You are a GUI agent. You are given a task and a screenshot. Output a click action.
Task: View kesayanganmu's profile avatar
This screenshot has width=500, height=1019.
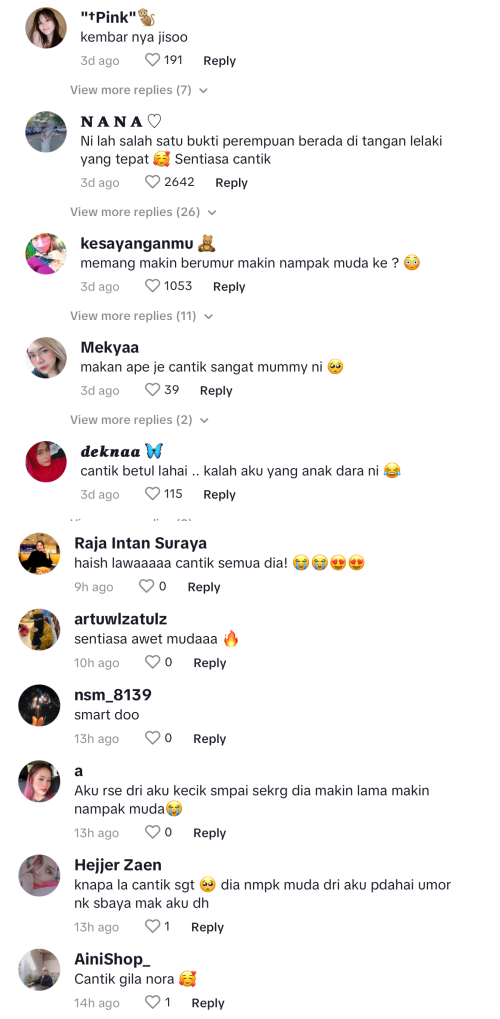46,254
